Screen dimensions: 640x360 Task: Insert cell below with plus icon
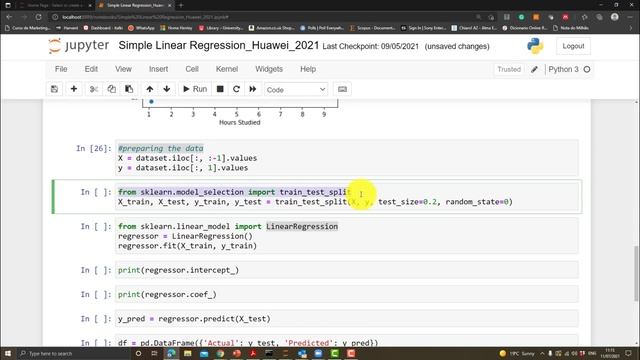(x=74, y=89)
